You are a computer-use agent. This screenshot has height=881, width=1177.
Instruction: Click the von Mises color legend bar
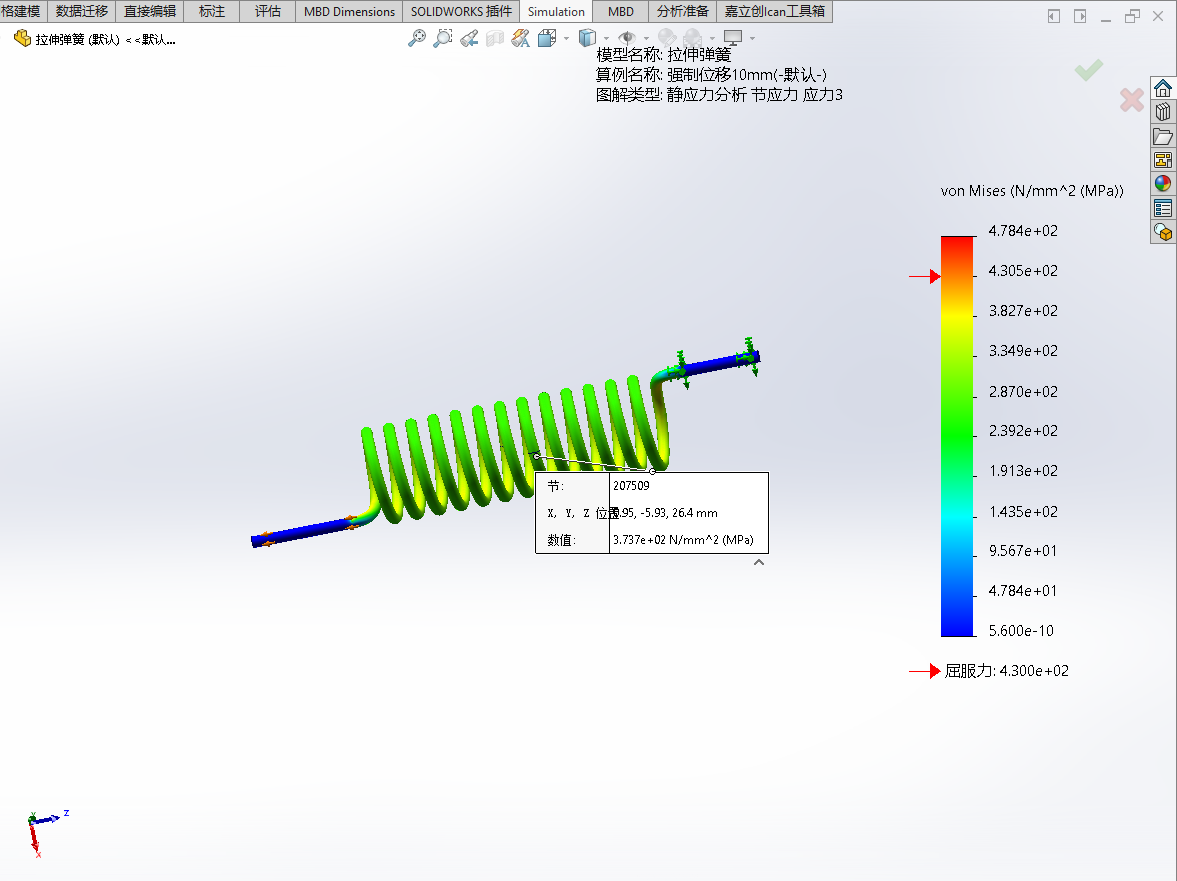point(957,435)
